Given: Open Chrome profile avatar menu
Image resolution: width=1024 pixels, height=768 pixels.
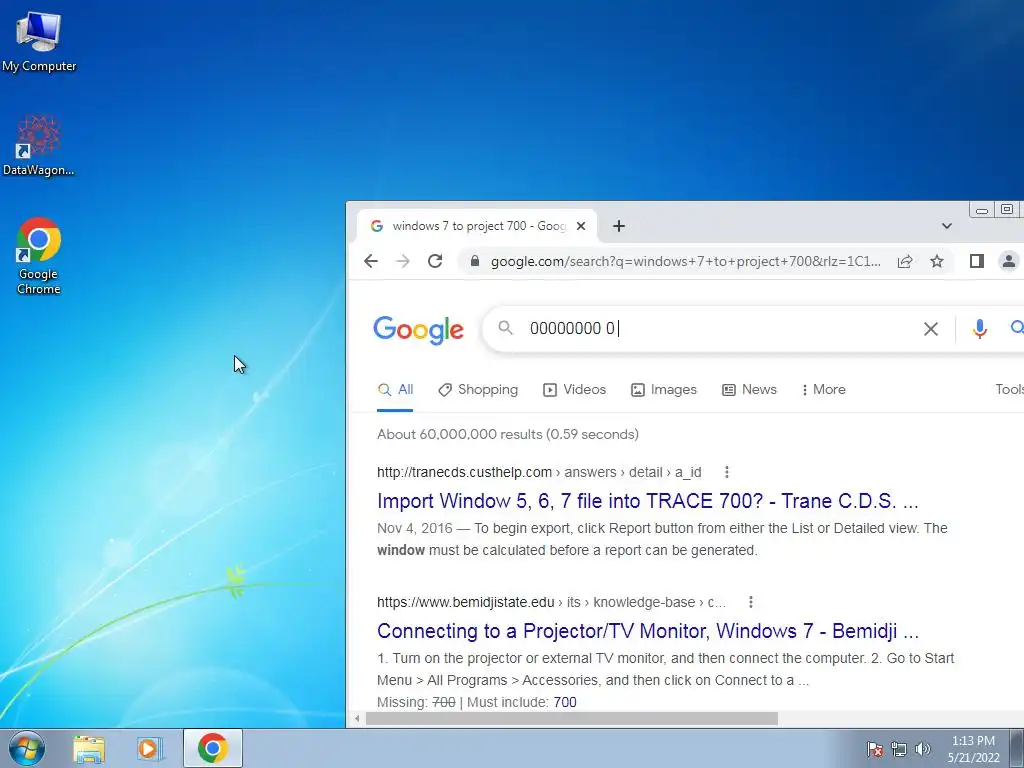Looking at the screenshot, I should [1008, 261].
